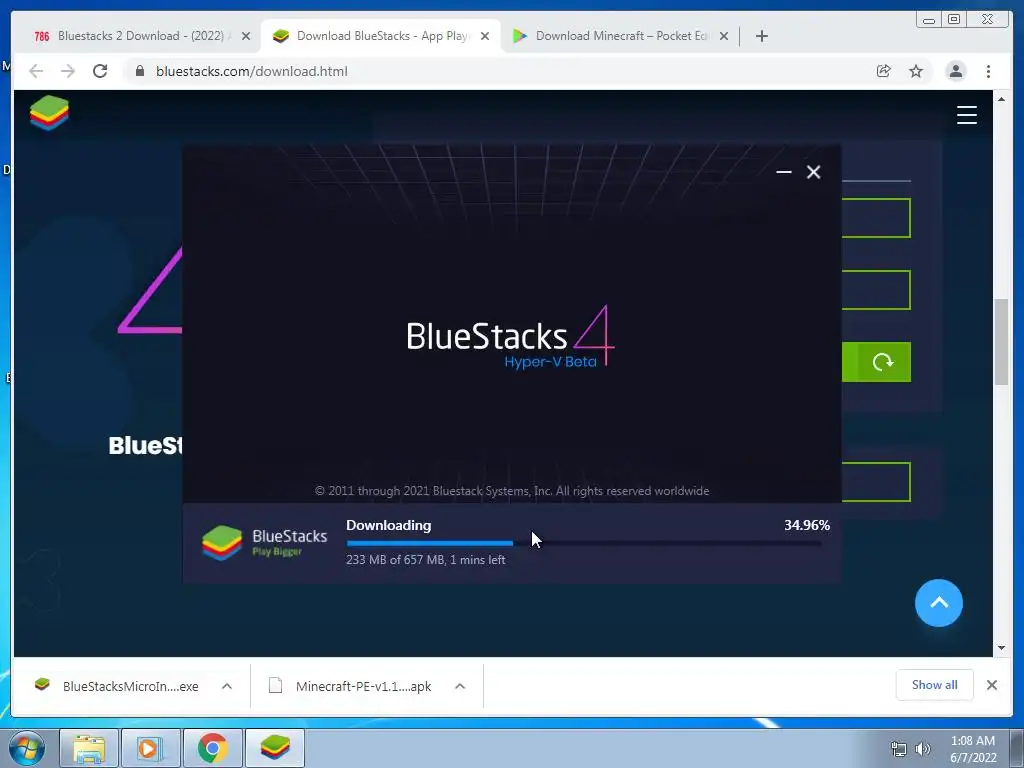Select the Download BlueStacks - App Player tab
Viewport: 1024px width, 768px height.
pos(381,36)
